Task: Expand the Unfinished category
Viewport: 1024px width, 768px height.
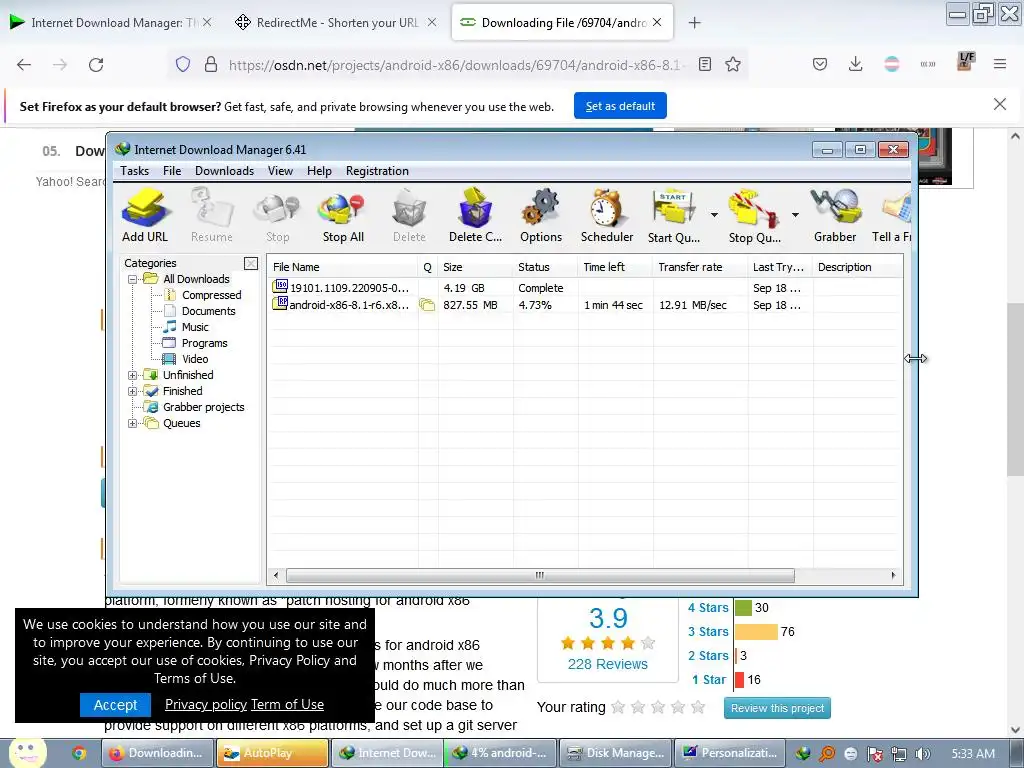Action: pyautogui.click(x=133, y=376)
